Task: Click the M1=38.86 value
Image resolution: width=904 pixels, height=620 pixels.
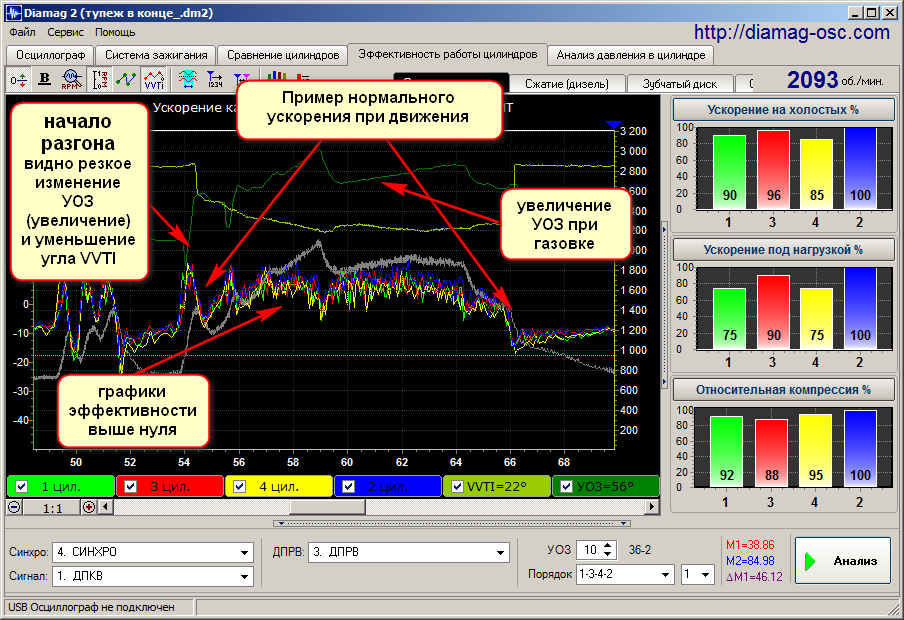Action: click(x=750, y=545)
